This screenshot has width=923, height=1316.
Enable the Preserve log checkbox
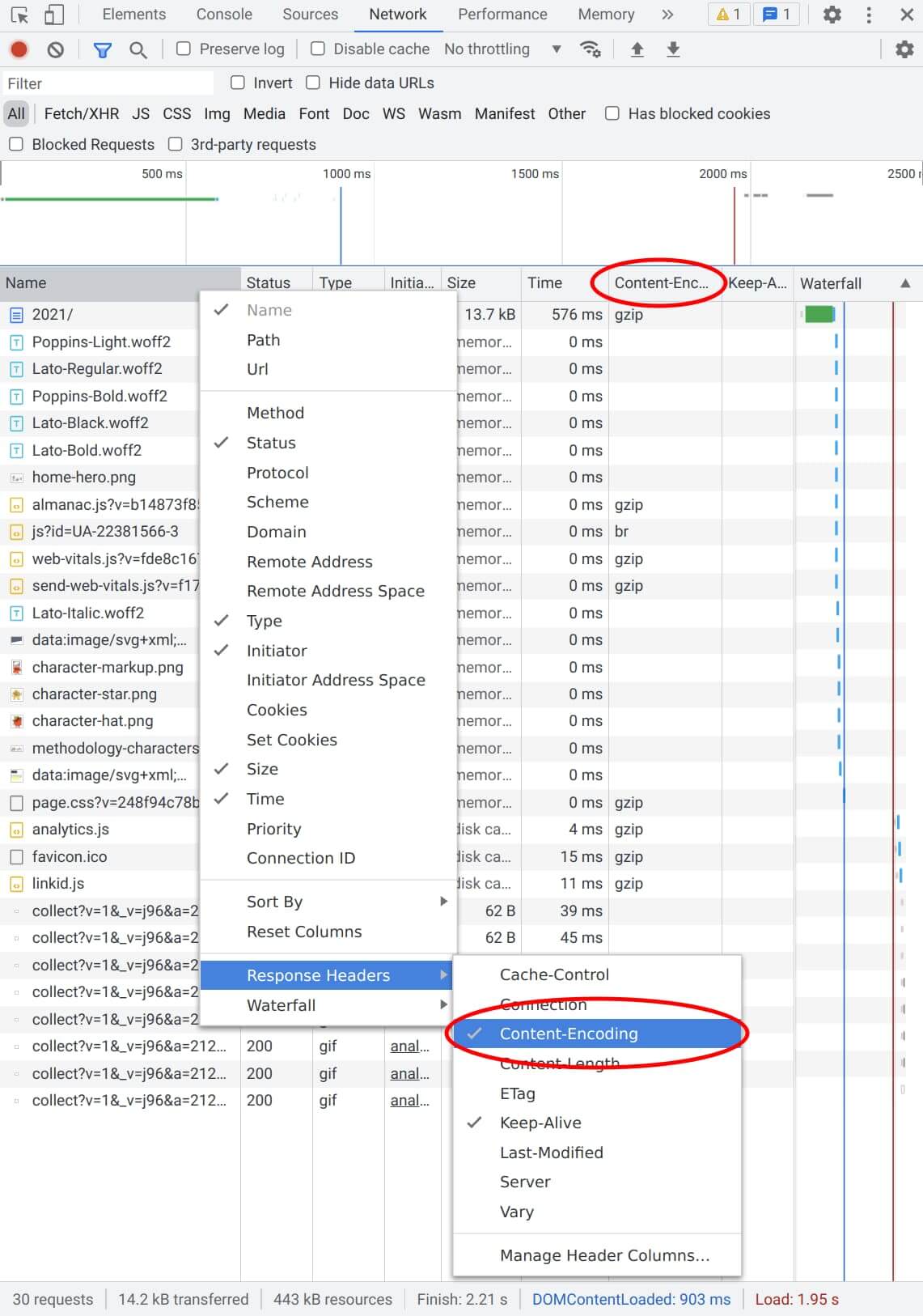click(x=184, y=49)
